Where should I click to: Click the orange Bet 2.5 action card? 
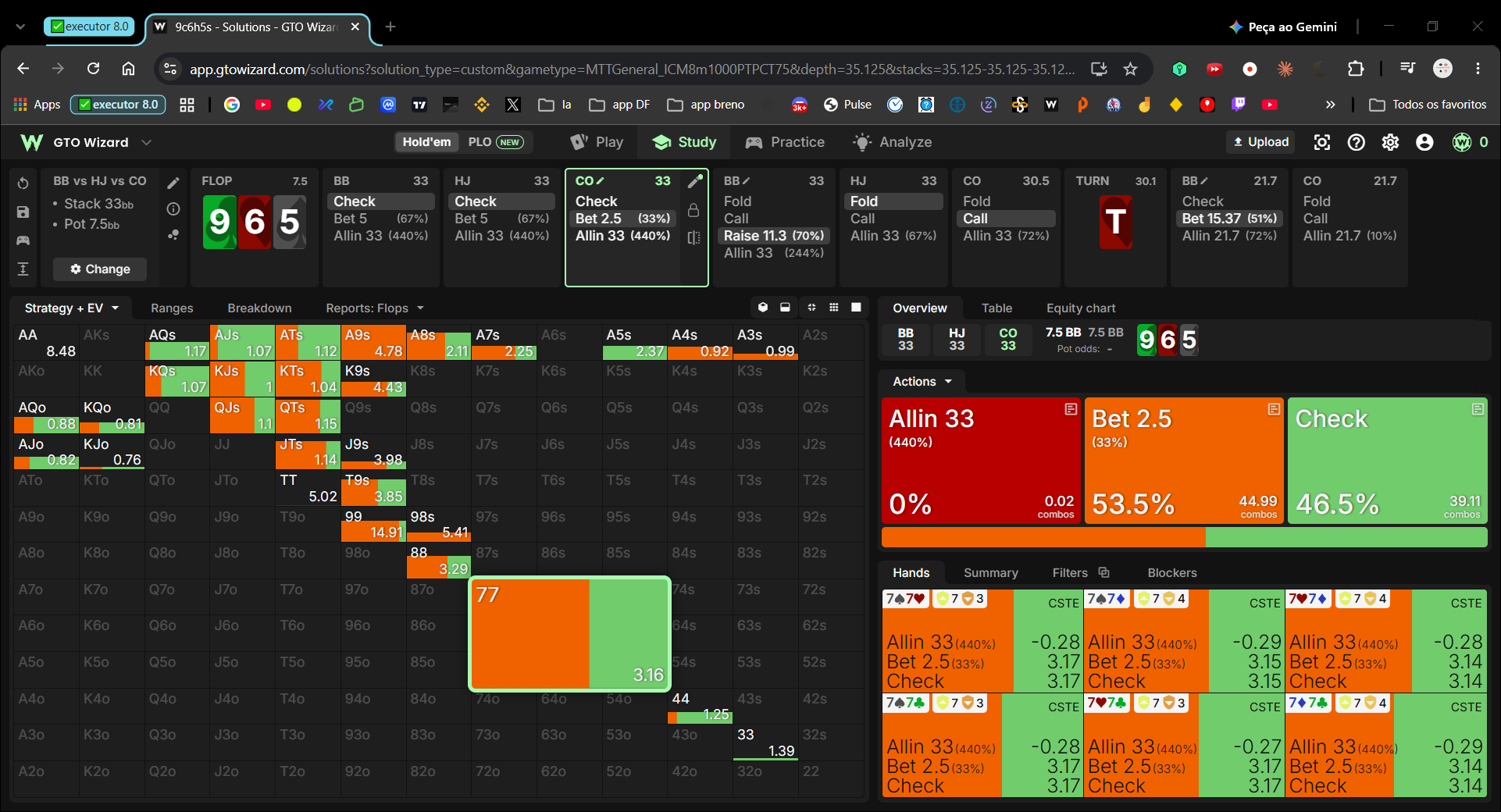pos(1184,461)
